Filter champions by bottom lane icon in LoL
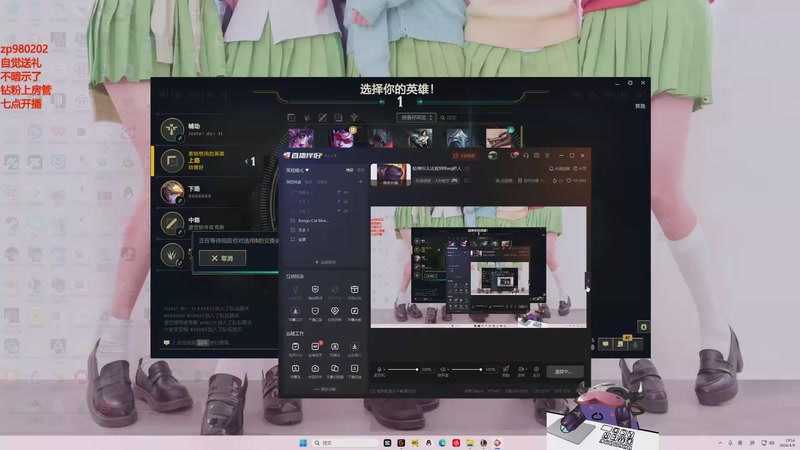This screenshot has height=450, width=800. point(338,117)
